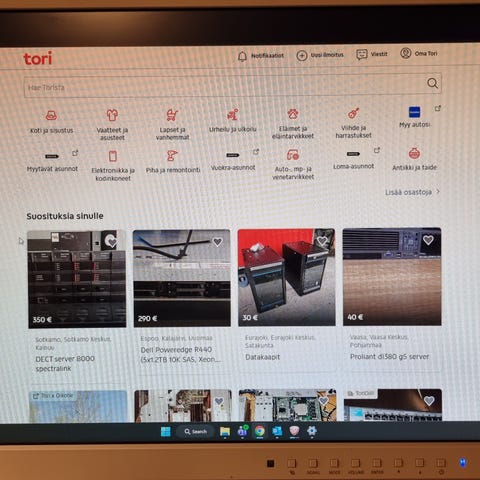Viewport: 480px width, 480px height.
Task: Open Settings gear in taskbar
Action: tap(312, 431)
